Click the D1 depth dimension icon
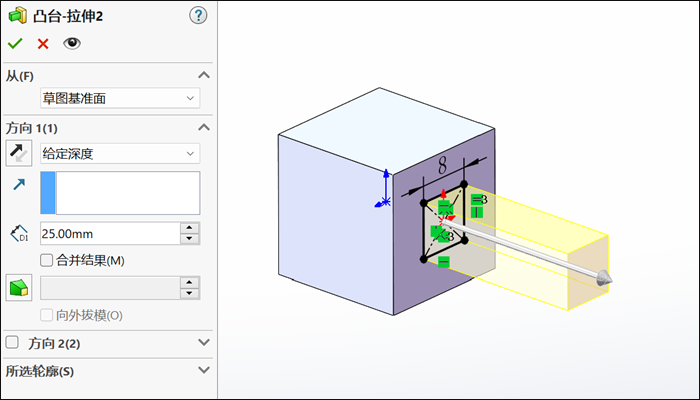The width and height of the screenshot is (700, 400). 19,233
